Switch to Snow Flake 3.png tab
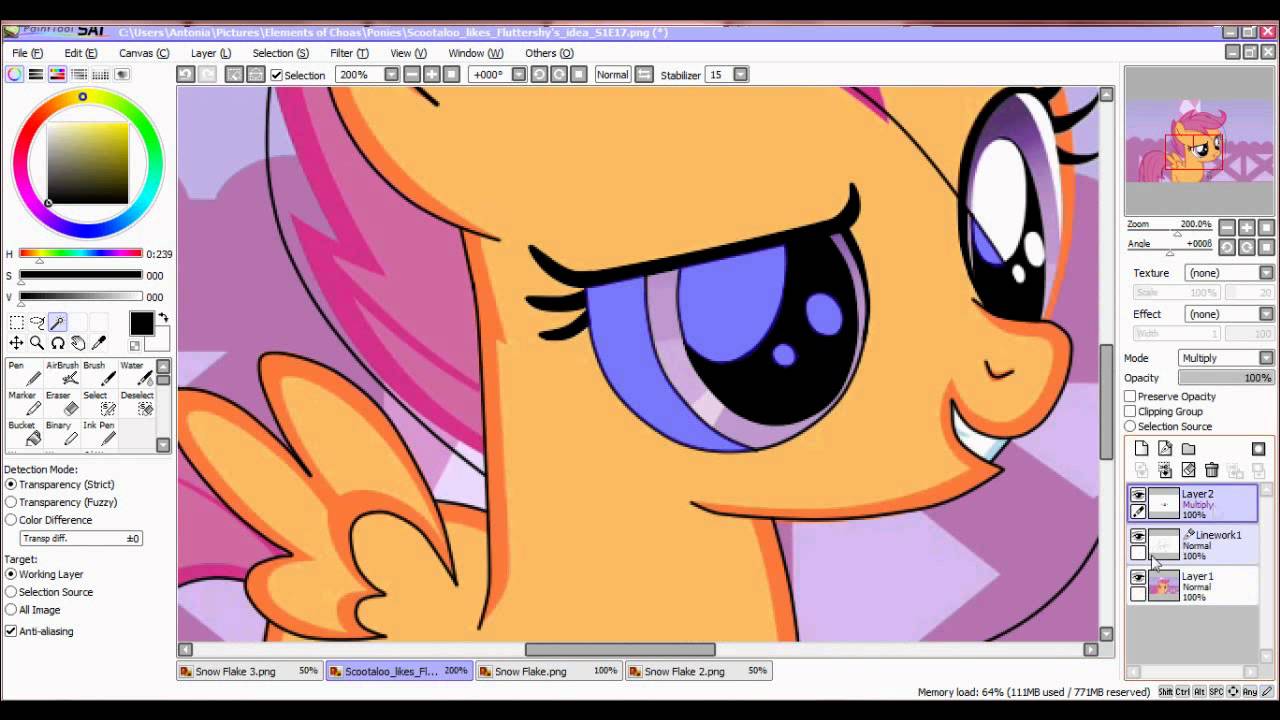 coord(250,671)
